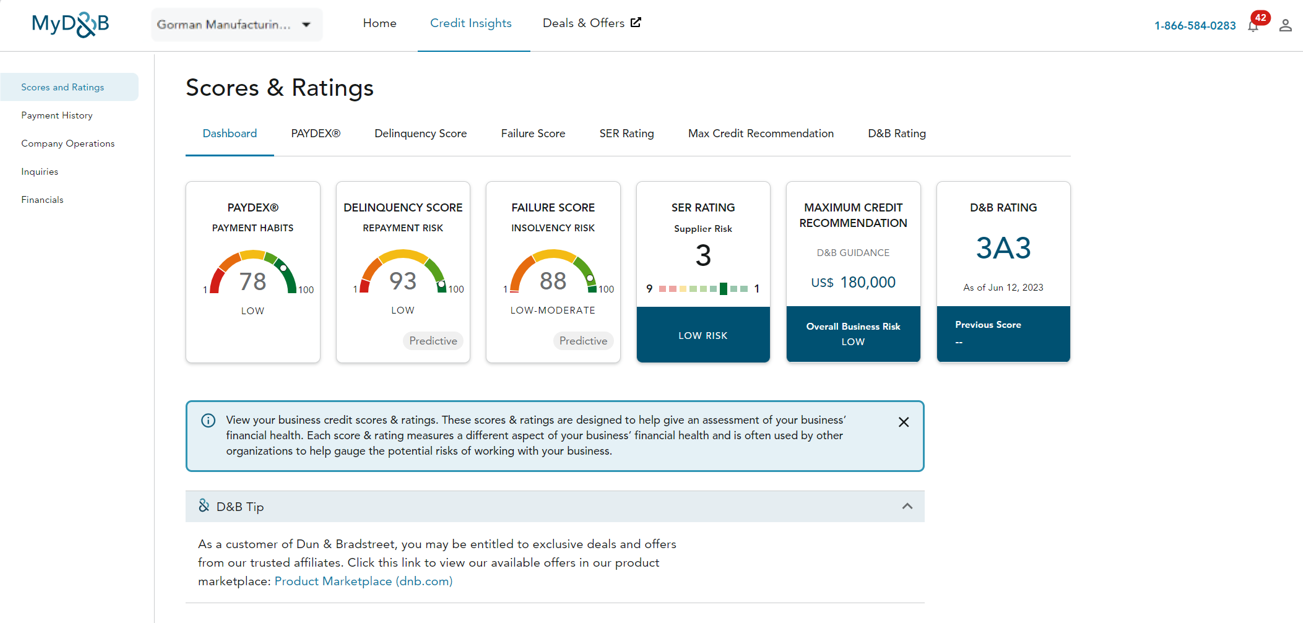Click the Previous Score footer on D&B Rating card
1303x623 pixels.
(x=1003, y=334)
